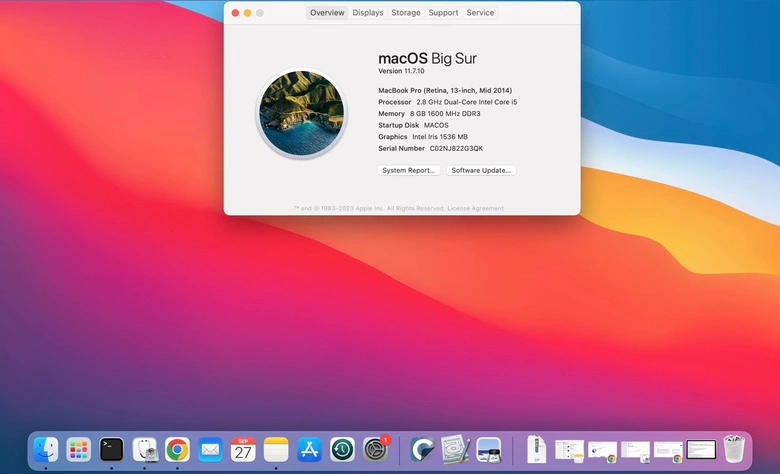Open the License Agreement link

click(x=475, y=208)
